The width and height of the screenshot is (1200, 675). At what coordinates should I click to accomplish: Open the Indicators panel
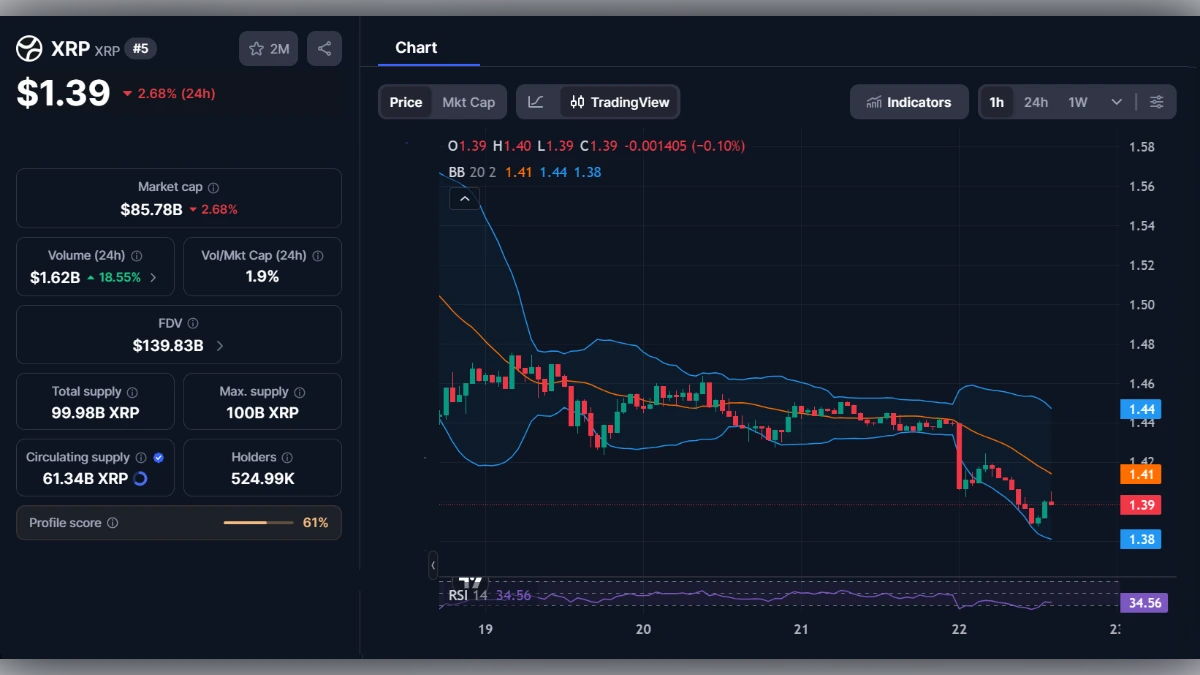[908, 101]
